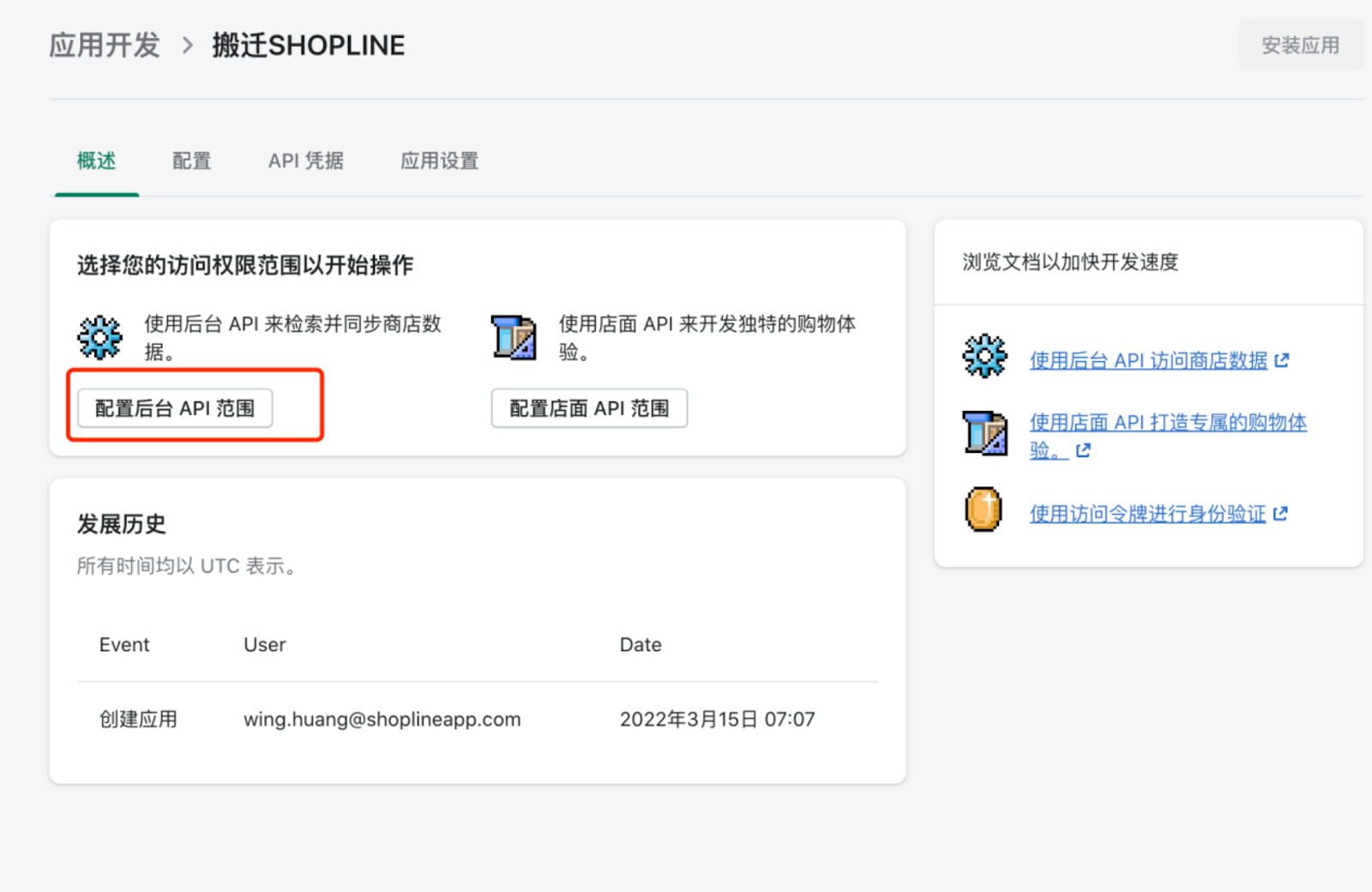Click external-link icon after 使用后台 API 访问商店数据
The height and width of the screenshot is (892, 1372).
[x=1282, y=361]
